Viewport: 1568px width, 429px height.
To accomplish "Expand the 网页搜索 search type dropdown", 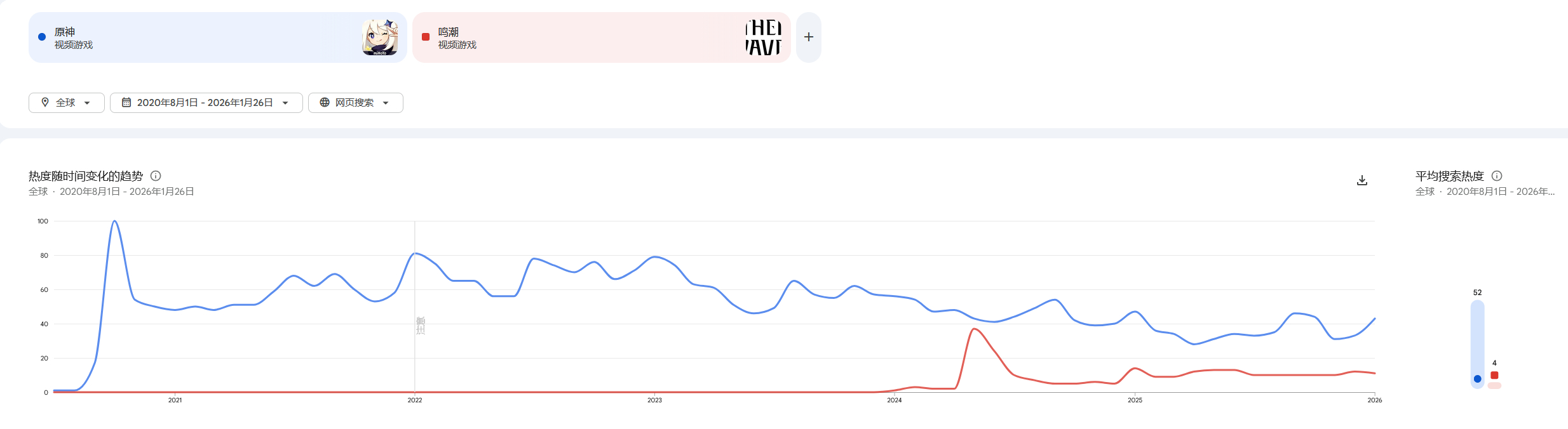I will pos(386,103).
